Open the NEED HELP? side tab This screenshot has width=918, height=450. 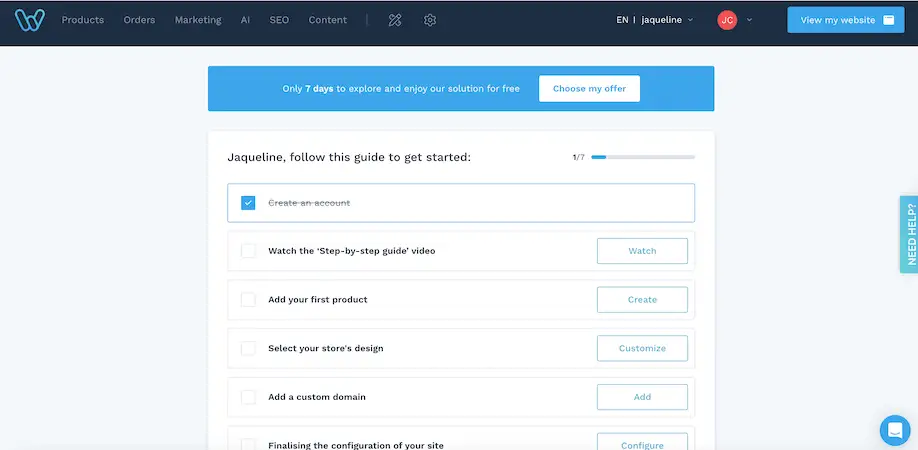pos(909,234)
